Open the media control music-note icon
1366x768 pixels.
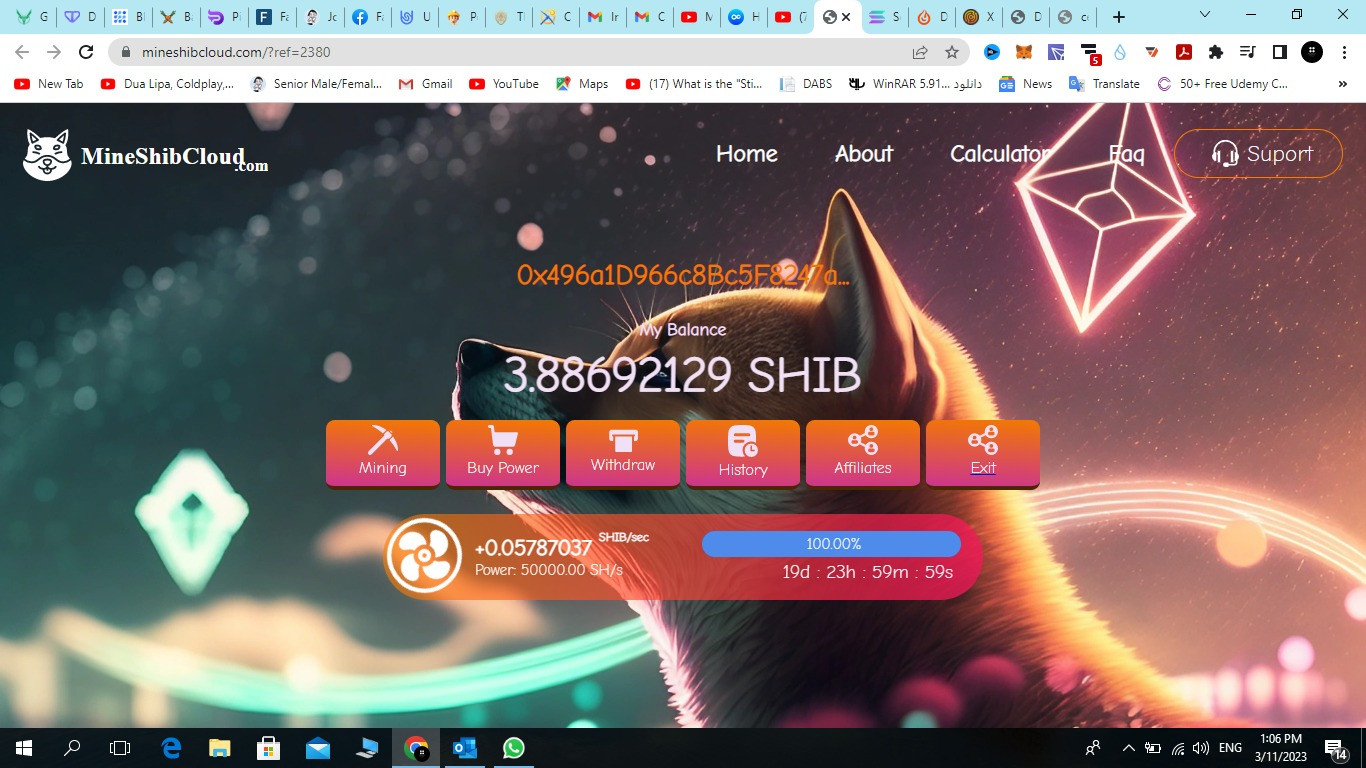pyautogui.click(x=1247, y=52)
